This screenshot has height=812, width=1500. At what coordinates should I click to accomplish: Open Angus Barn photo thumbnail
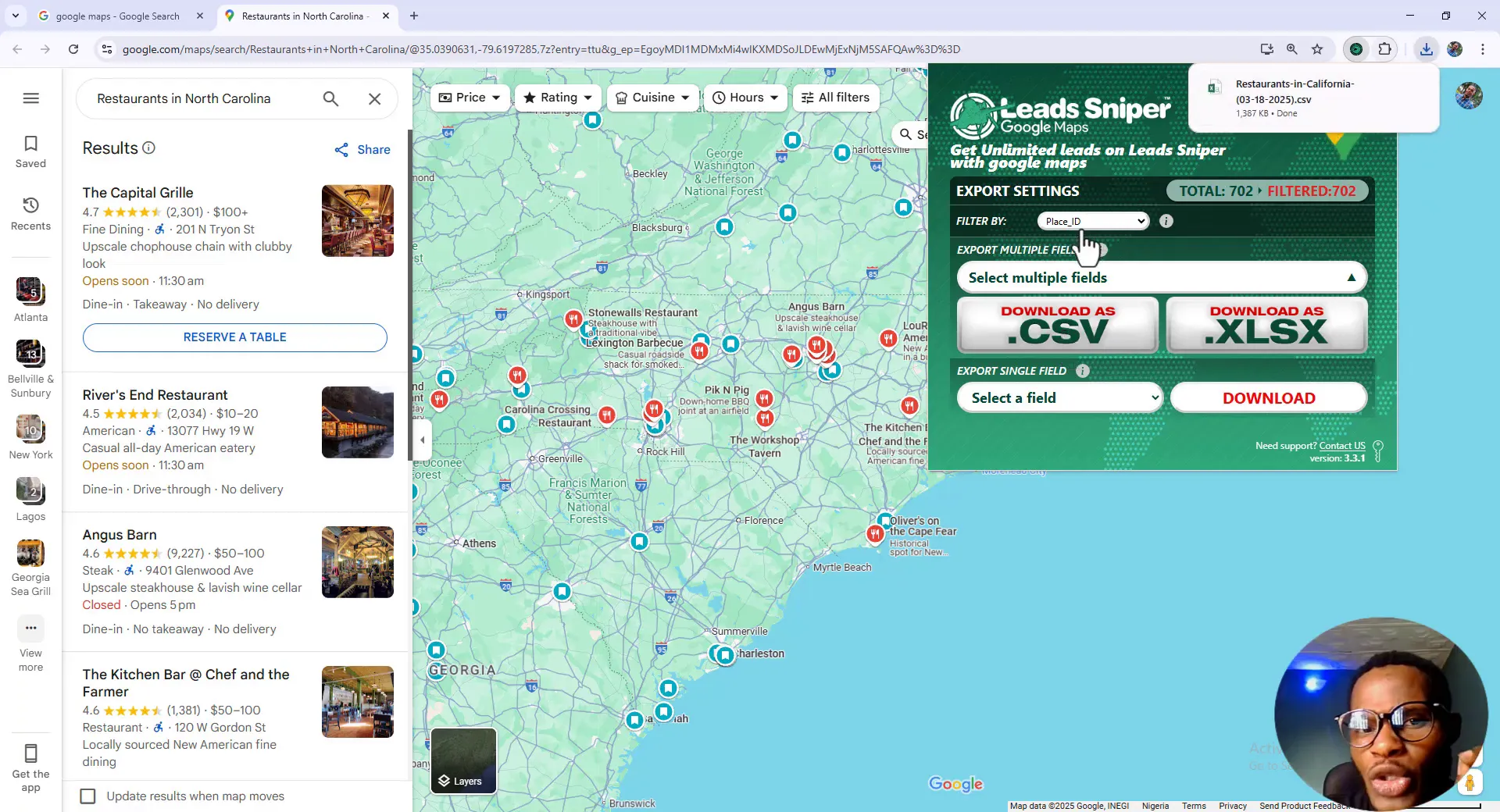point(358,562)
